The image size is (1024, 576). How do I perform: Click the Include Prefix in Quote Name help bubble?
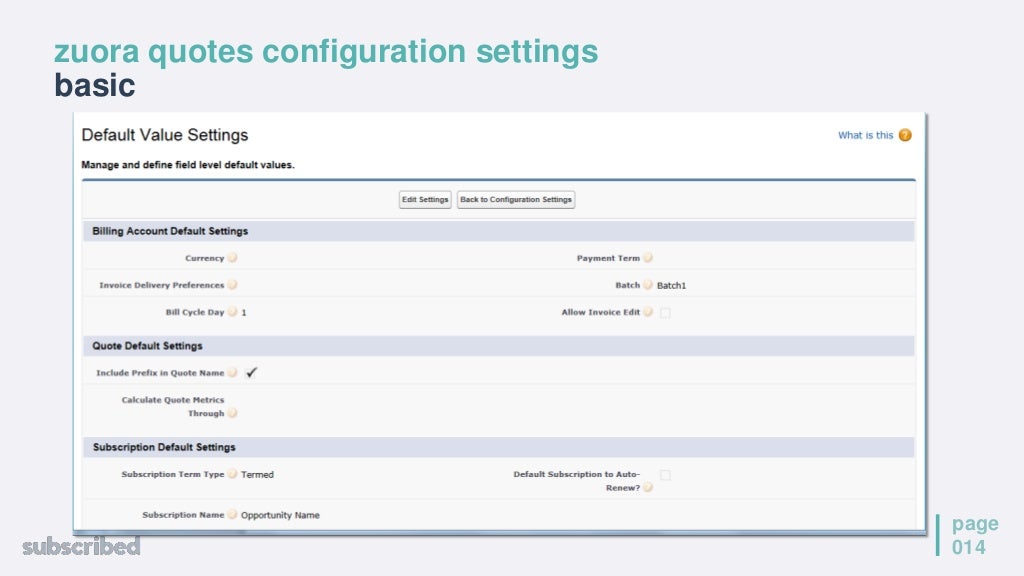[232, 373]
